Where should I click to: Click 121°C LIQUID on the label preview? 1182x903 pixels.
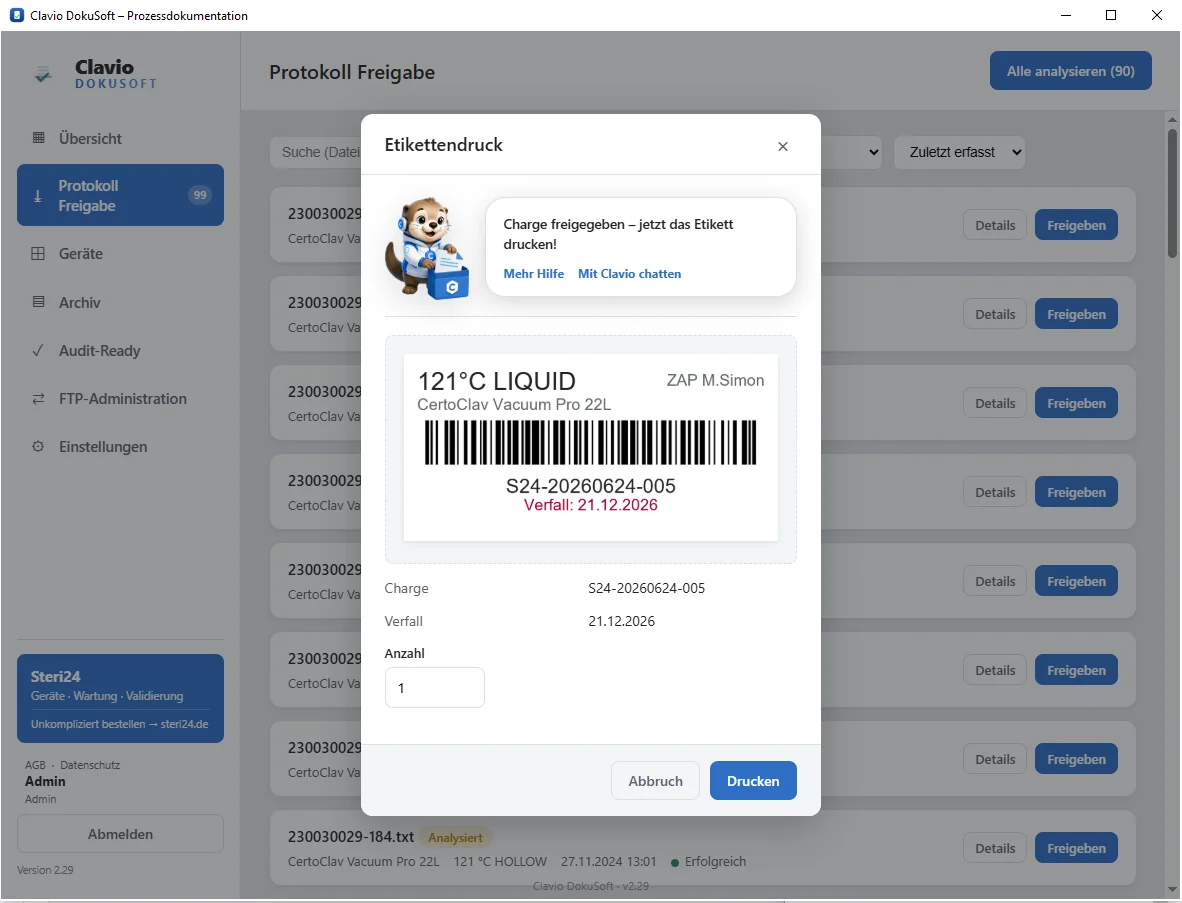coord(496,381)
